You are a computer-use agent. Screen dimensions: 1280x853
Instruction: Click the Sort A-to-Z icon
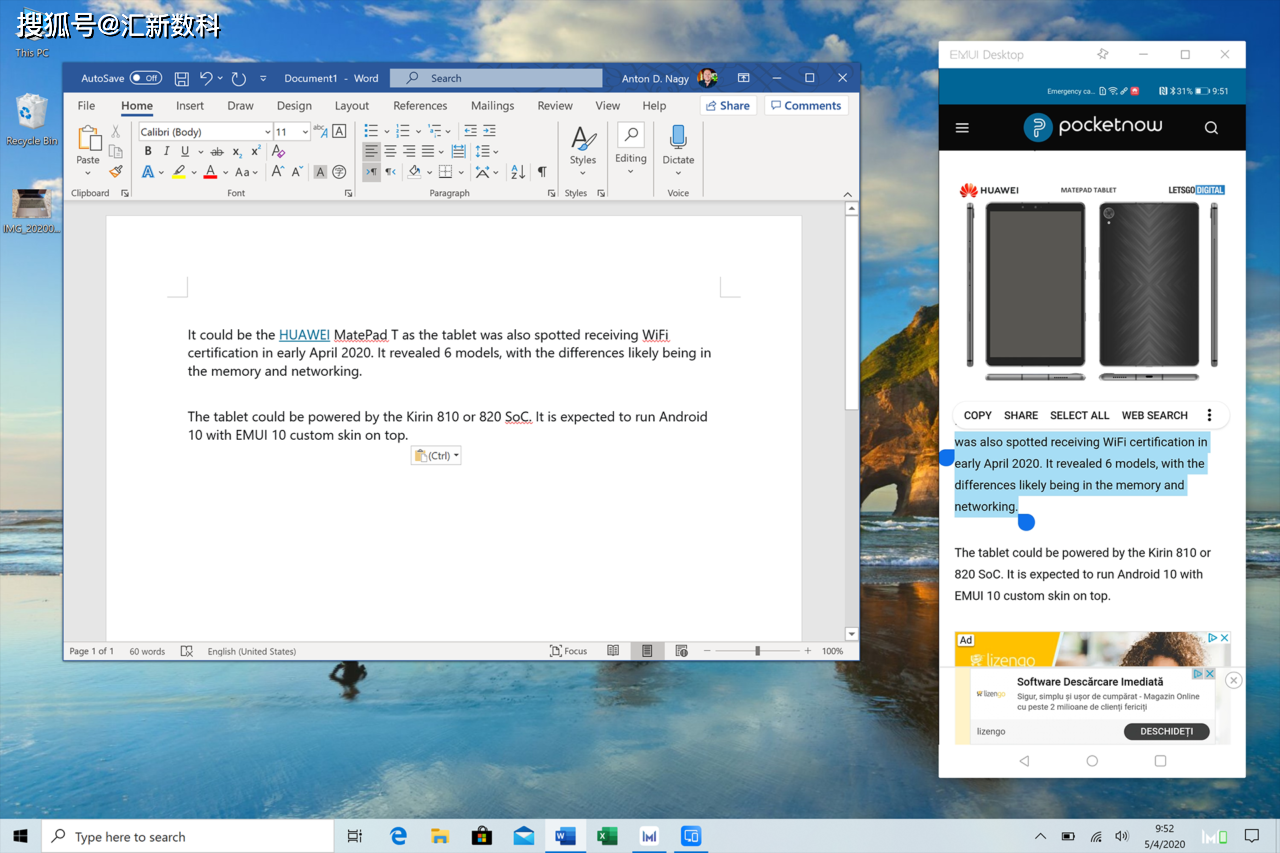tap(518, 172)
